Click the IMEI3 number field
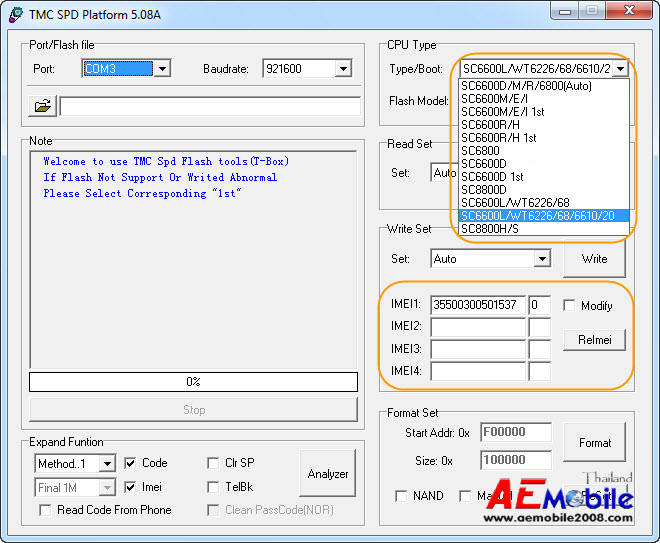 tap(478, 349)
